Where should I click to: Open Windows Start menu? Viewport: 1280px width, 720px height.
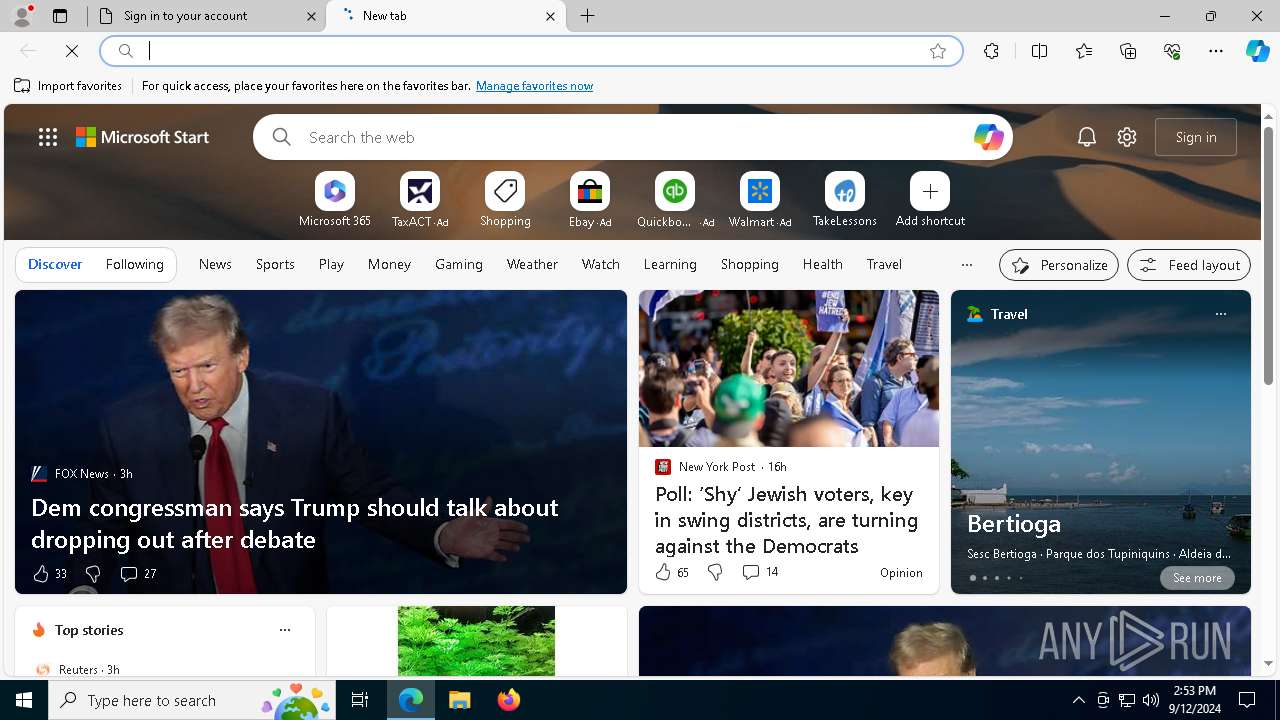tap(24, 700)
